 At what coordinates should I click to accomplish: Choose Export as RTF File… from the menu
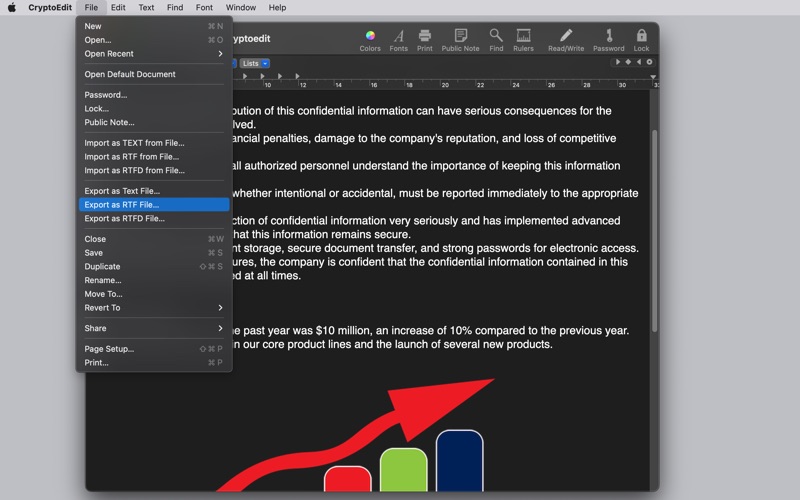[x=154, y=205]
